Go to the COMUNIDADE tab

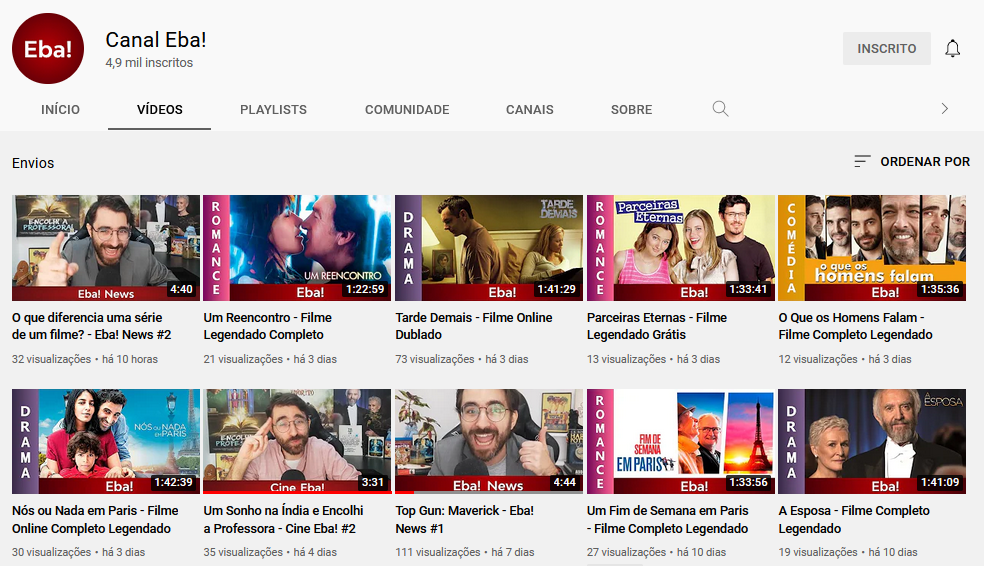tap(407, 109)
